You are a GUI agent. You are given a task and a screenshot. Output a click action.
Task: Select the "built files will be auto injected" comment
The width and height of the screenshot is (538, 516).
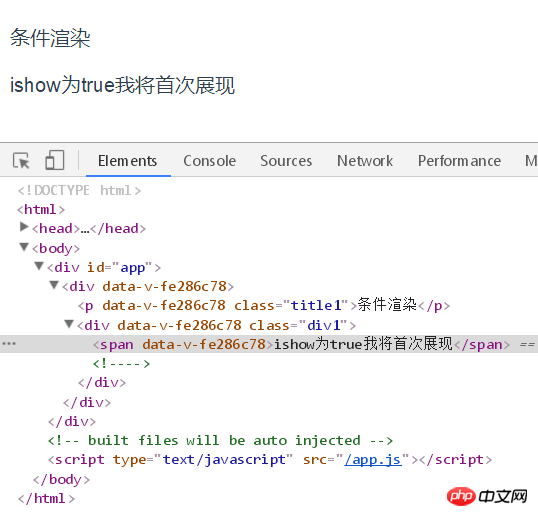pyautogui.click(x=220, y=441)
